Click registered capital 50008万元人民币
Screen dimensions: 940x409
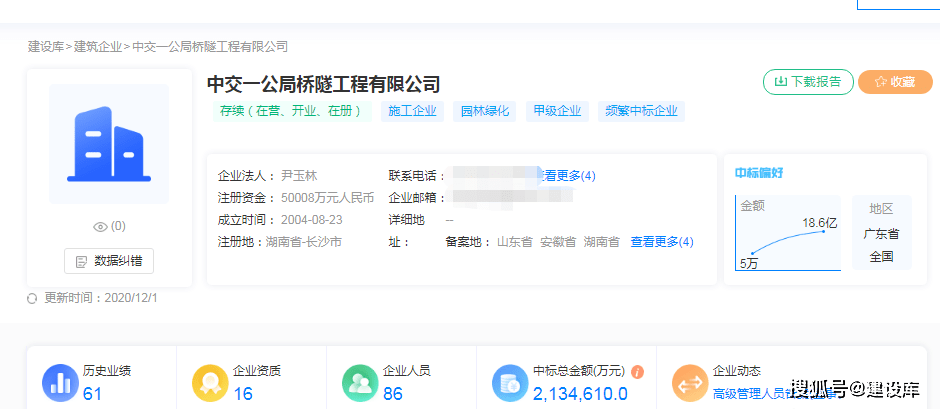pos(327,198)
